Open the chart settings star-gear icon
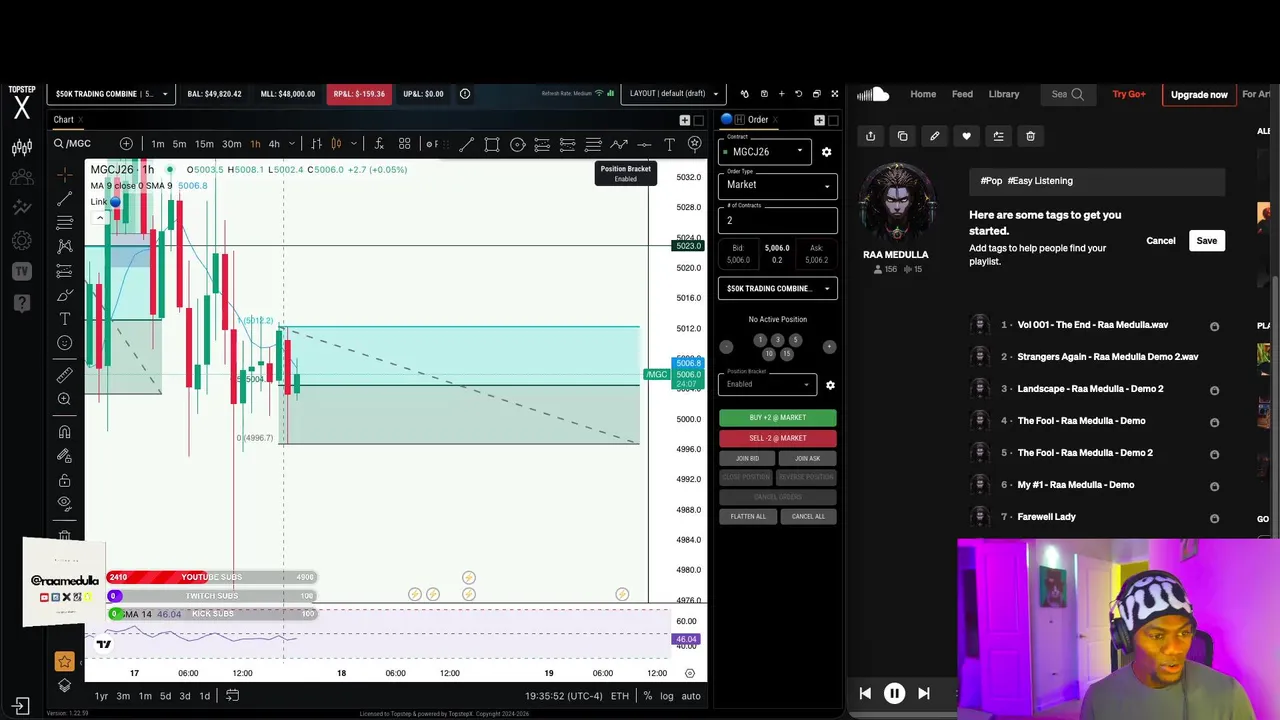Image resolution: width=1280 pixels, height=720 pixels. (695, 144)
